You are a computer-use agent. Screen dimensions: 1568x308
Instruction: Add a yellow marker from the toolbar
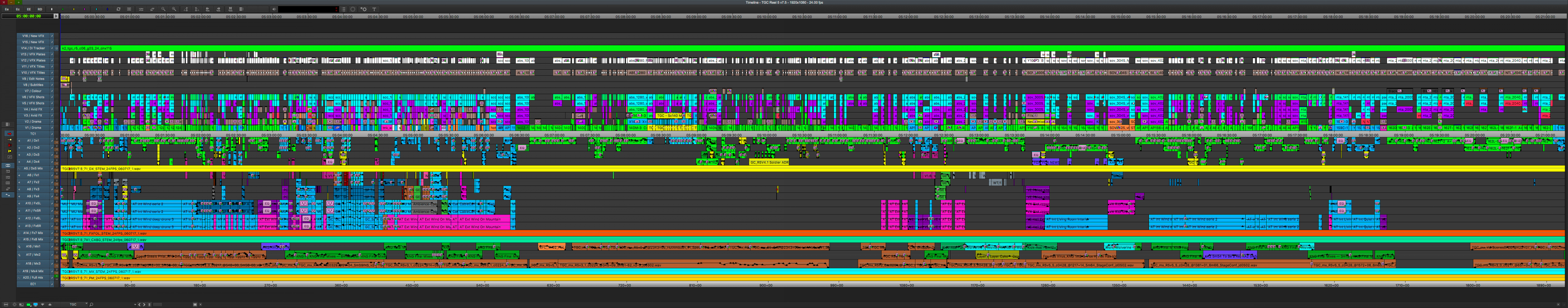click(73, 9)
